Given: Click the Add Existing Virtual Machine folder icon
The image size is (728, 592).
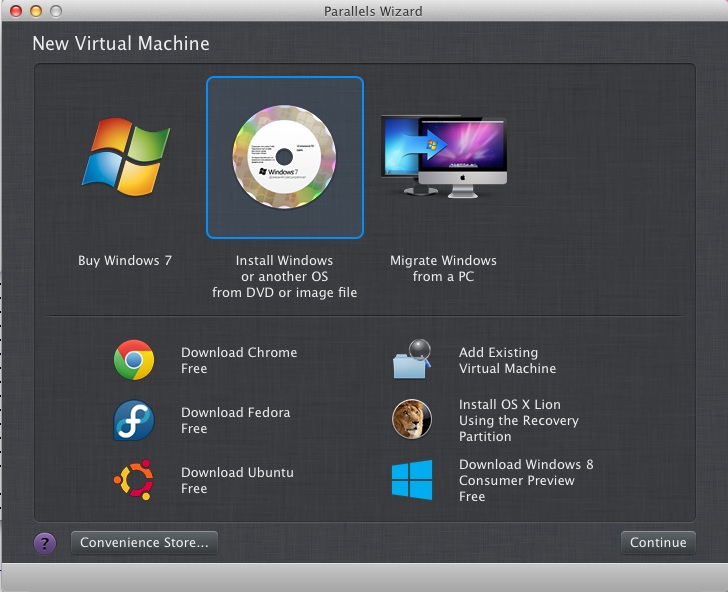Looking at the screenshot, I should click(412, 359).
